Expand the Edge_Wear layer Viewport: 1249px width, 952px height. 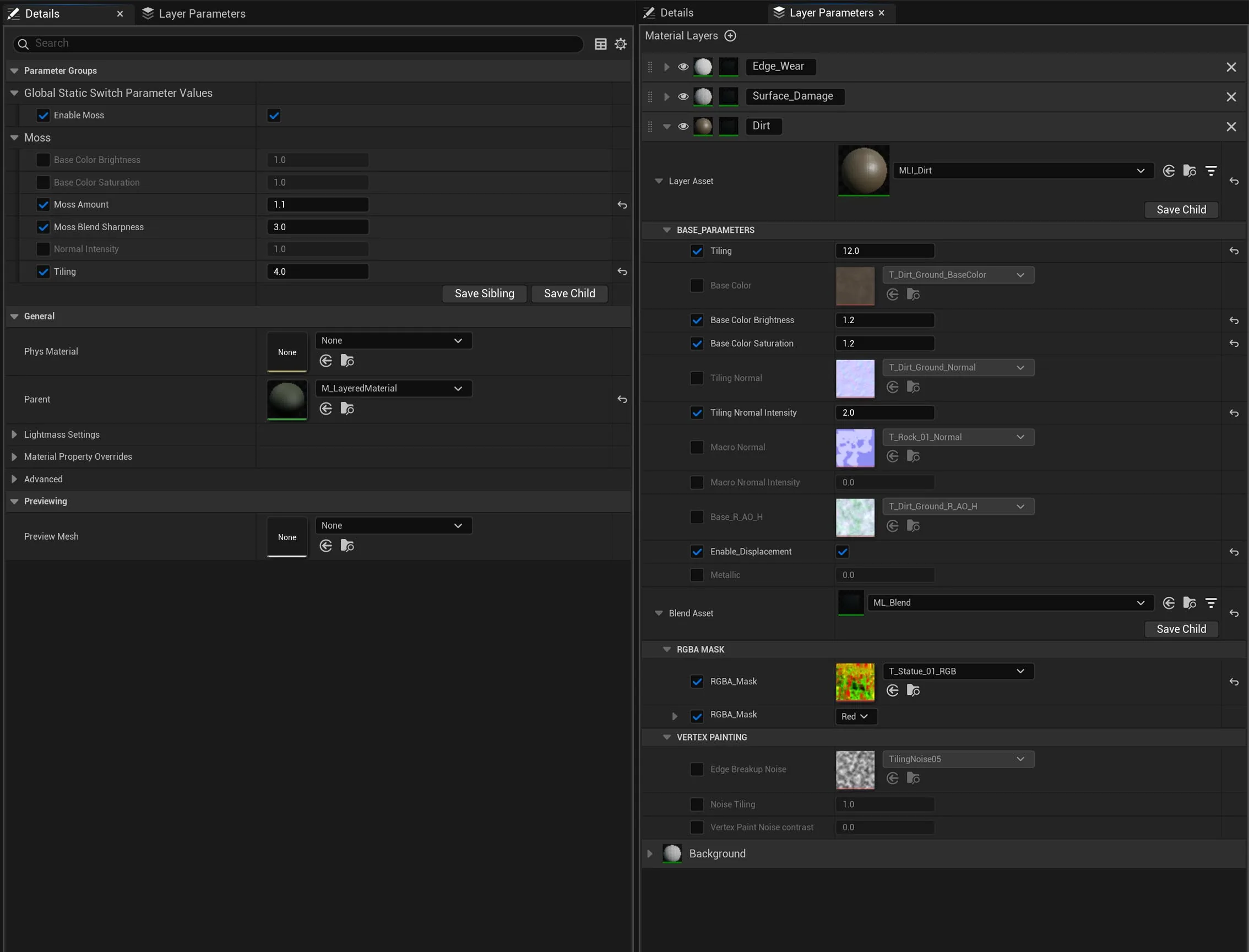(x=667, y=67)
